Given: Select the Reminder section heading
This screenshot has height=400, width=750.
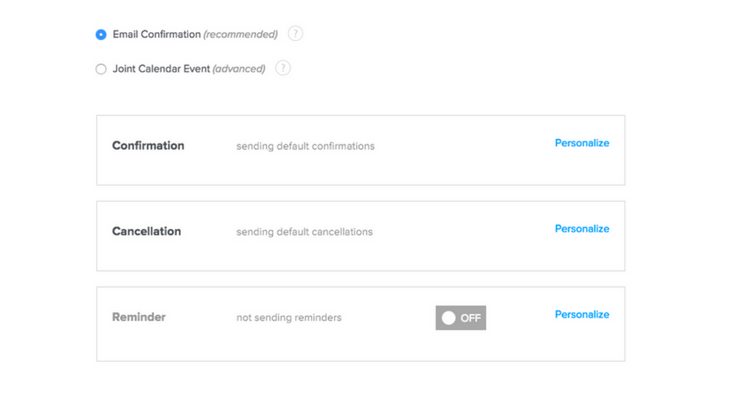Looking at the screenshot, I should [x=139, y=317].
